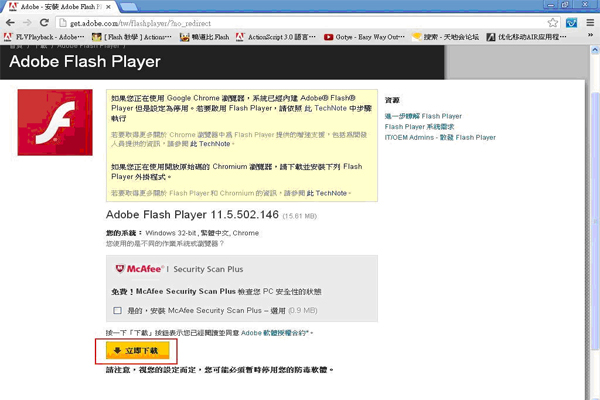This screenshot has width=600, height=400.
Task: Open the 此 TechNote link after 請依照
Action: [x=325, y=108]
